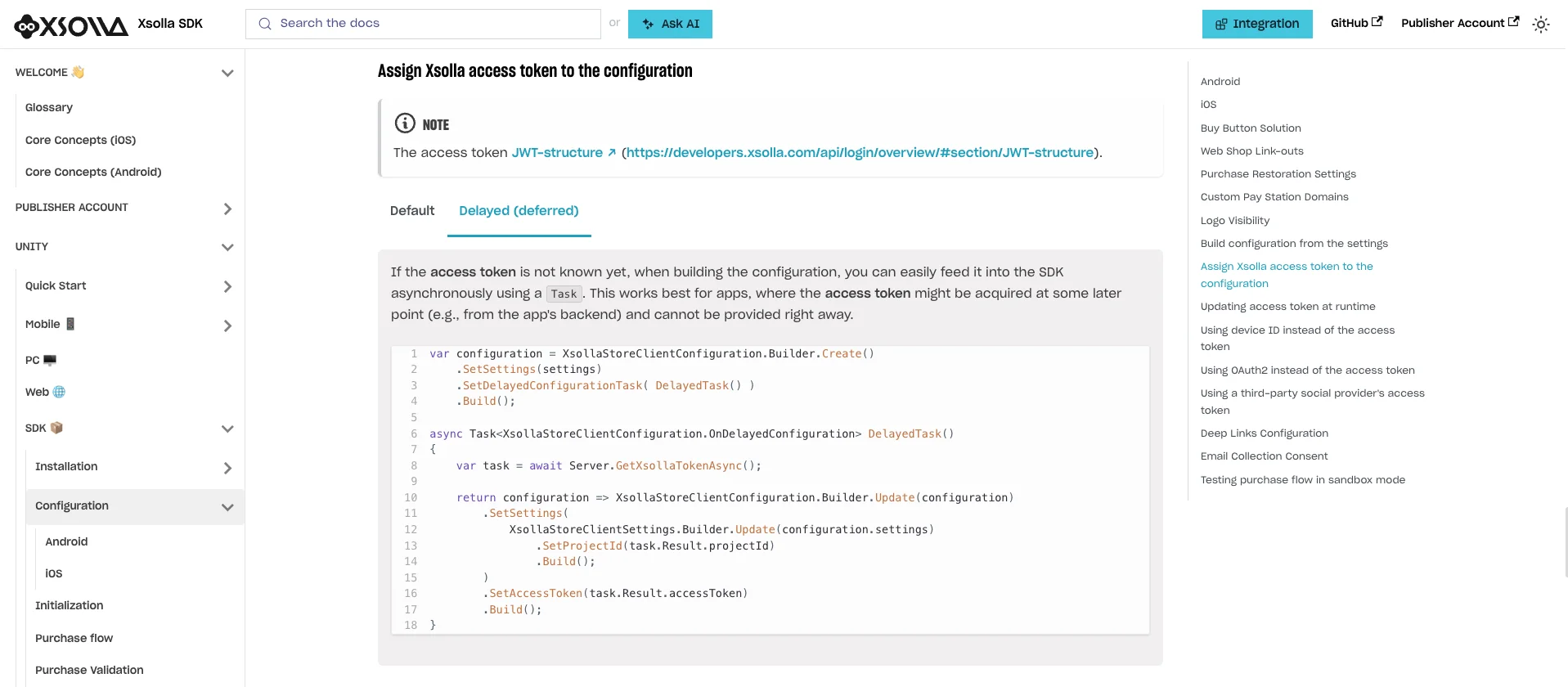The image size is (1568, 687).
Task: Jump to Deep Links Configuration section
Action: click(1265, 433)
